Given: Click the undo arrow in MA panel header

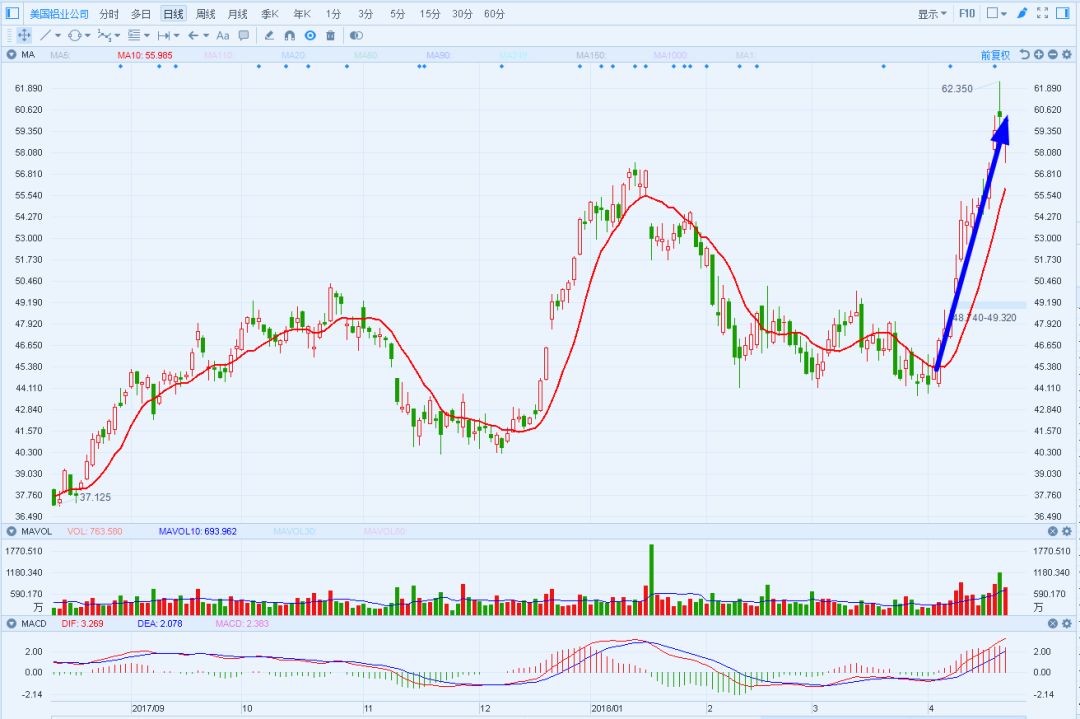Looking at the screenshot, I should pyautogui.click(x=1025, y=54).
